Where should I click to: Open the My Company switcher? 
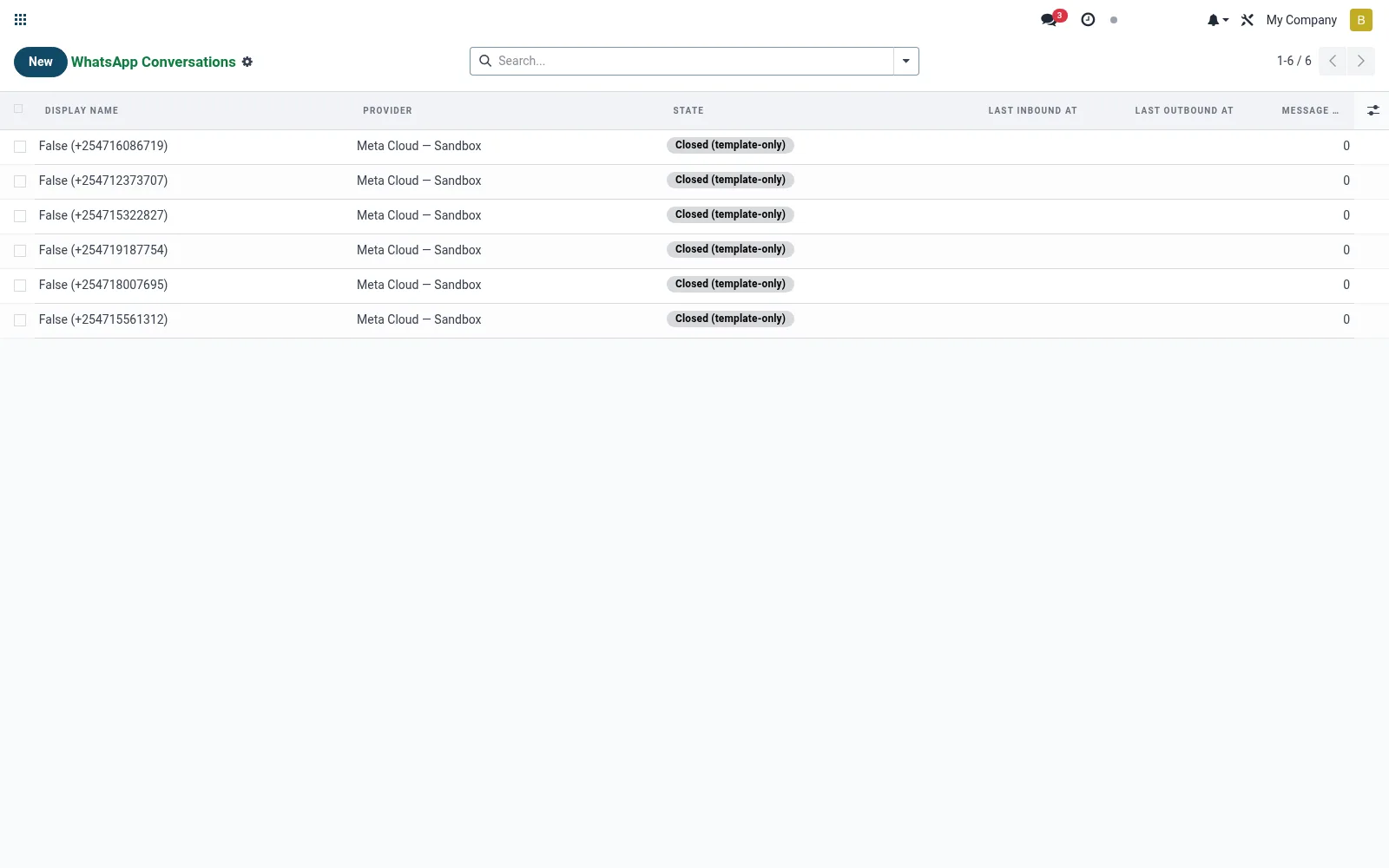pyautogui.click(x=1301, y=20)
